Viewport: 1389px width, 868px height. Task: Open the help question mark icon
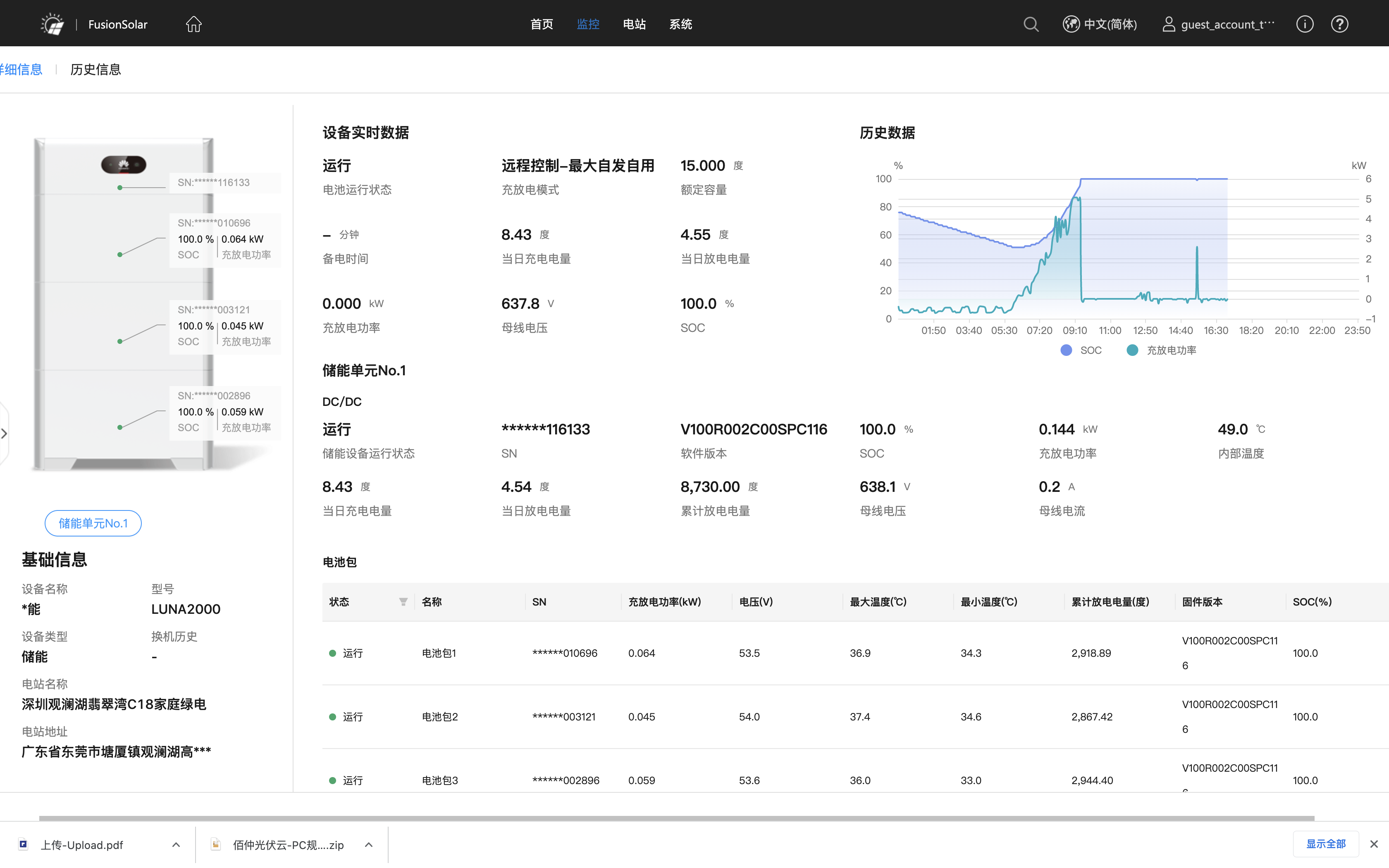tap(1339, 24)
